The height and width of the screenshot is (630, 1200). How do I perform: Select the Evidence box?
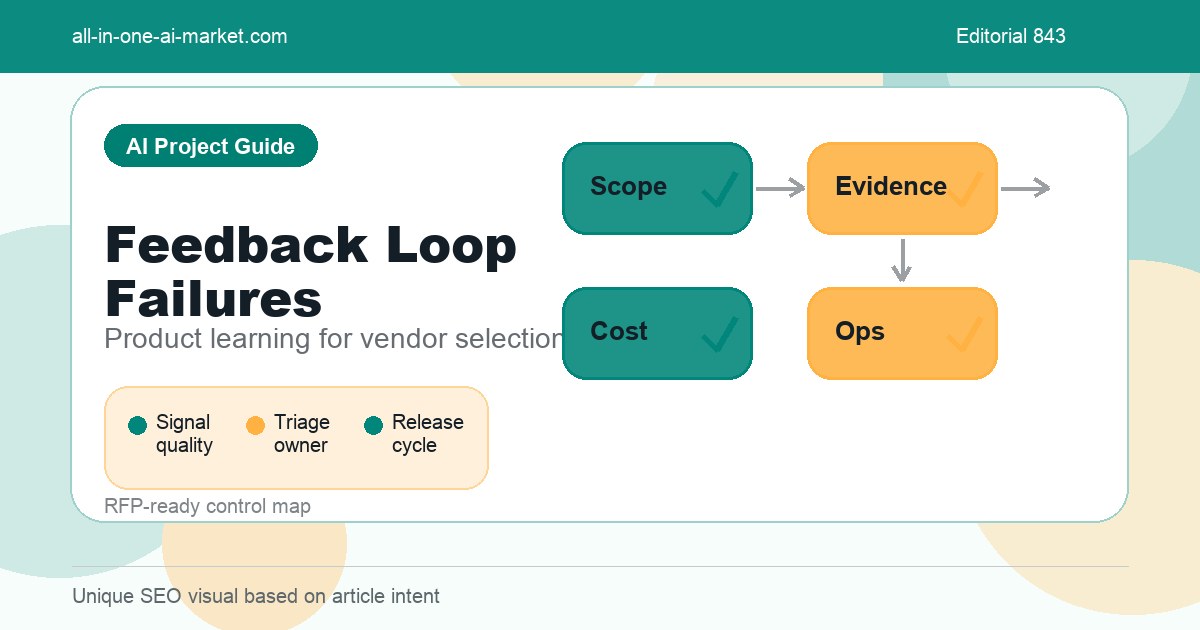click(902, 188)
